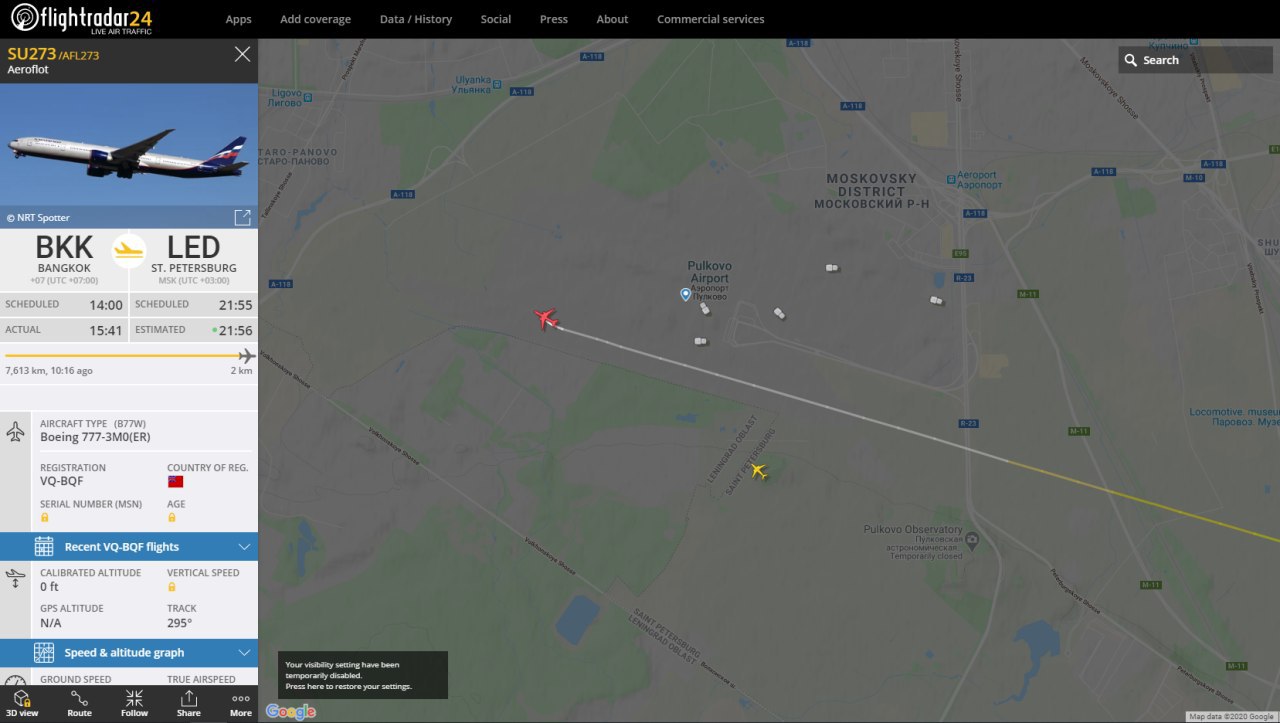
Task: Close the SU273 flight panel
Action: coord(242,54)
